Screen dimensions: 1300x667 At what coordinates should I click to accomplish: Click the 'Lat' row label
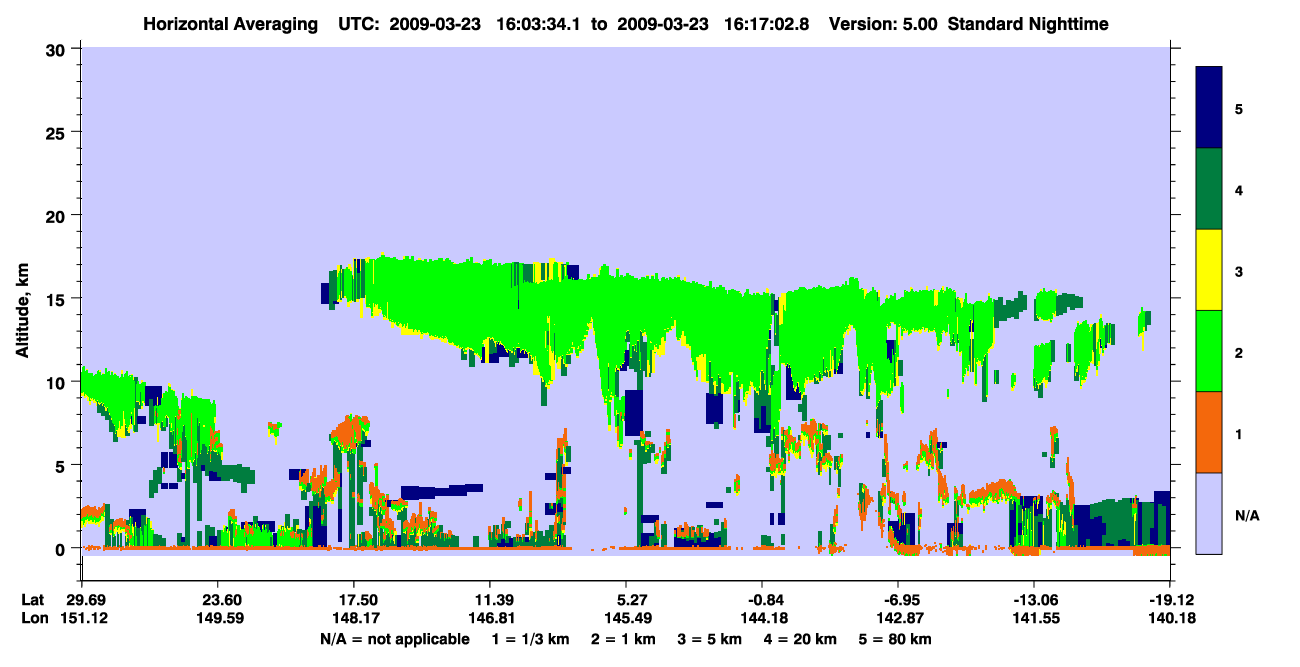[x=32, y=599]
